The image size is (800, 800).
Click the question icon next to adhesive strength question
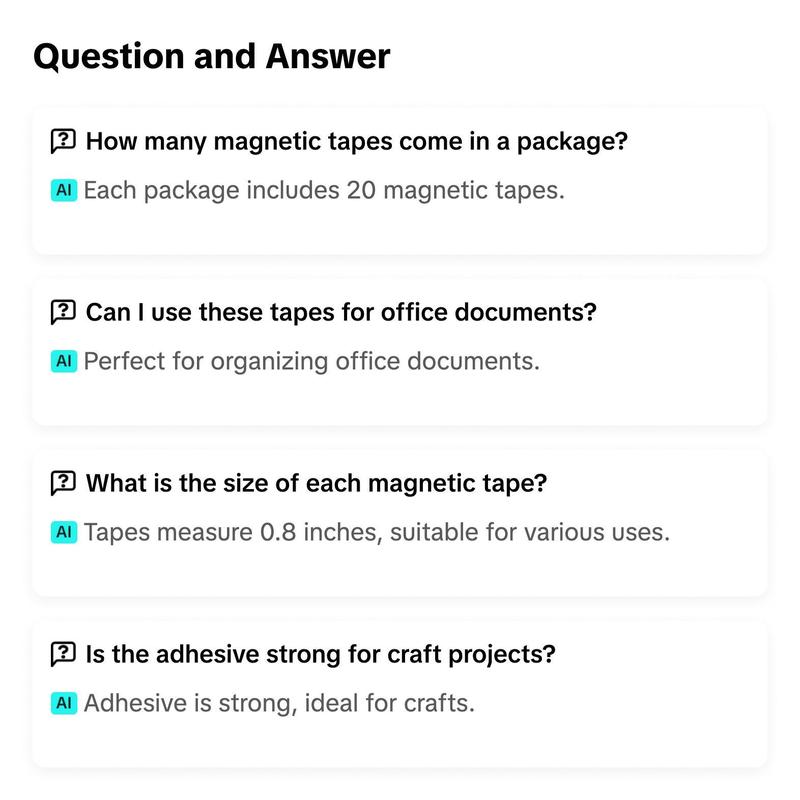tap(63, 655)
